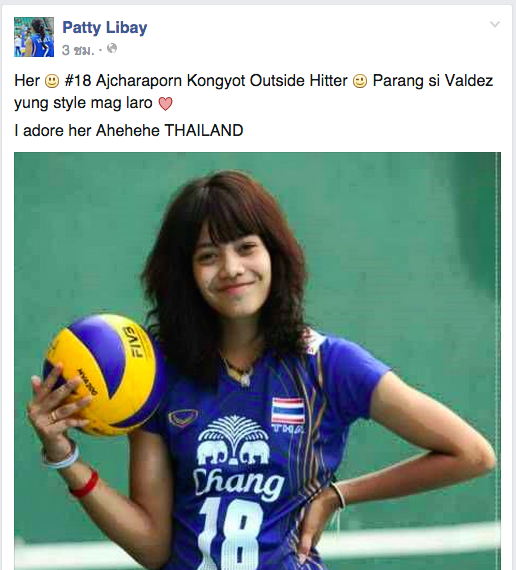Click the Thailand flag patch on the jersey
Image resolution: width=516 pixels, height=570 pixels.
pos(288,411)
